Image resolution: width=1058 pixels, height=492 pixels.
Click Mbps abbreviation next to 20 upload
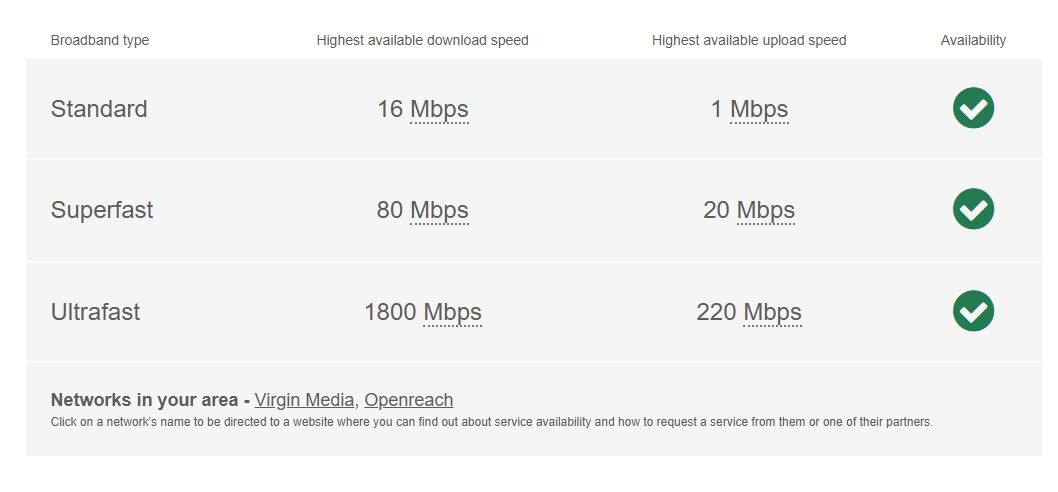[x=766, y=211]
